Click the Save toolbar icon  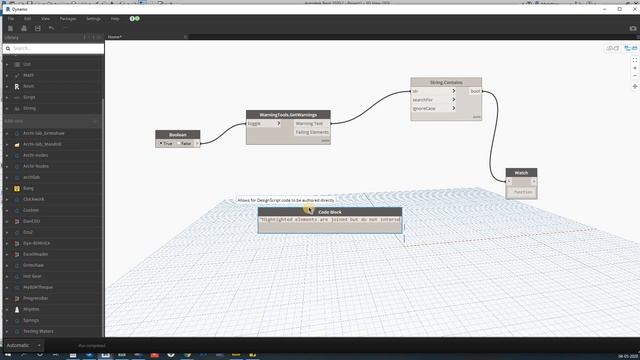[x=38, y=28]
